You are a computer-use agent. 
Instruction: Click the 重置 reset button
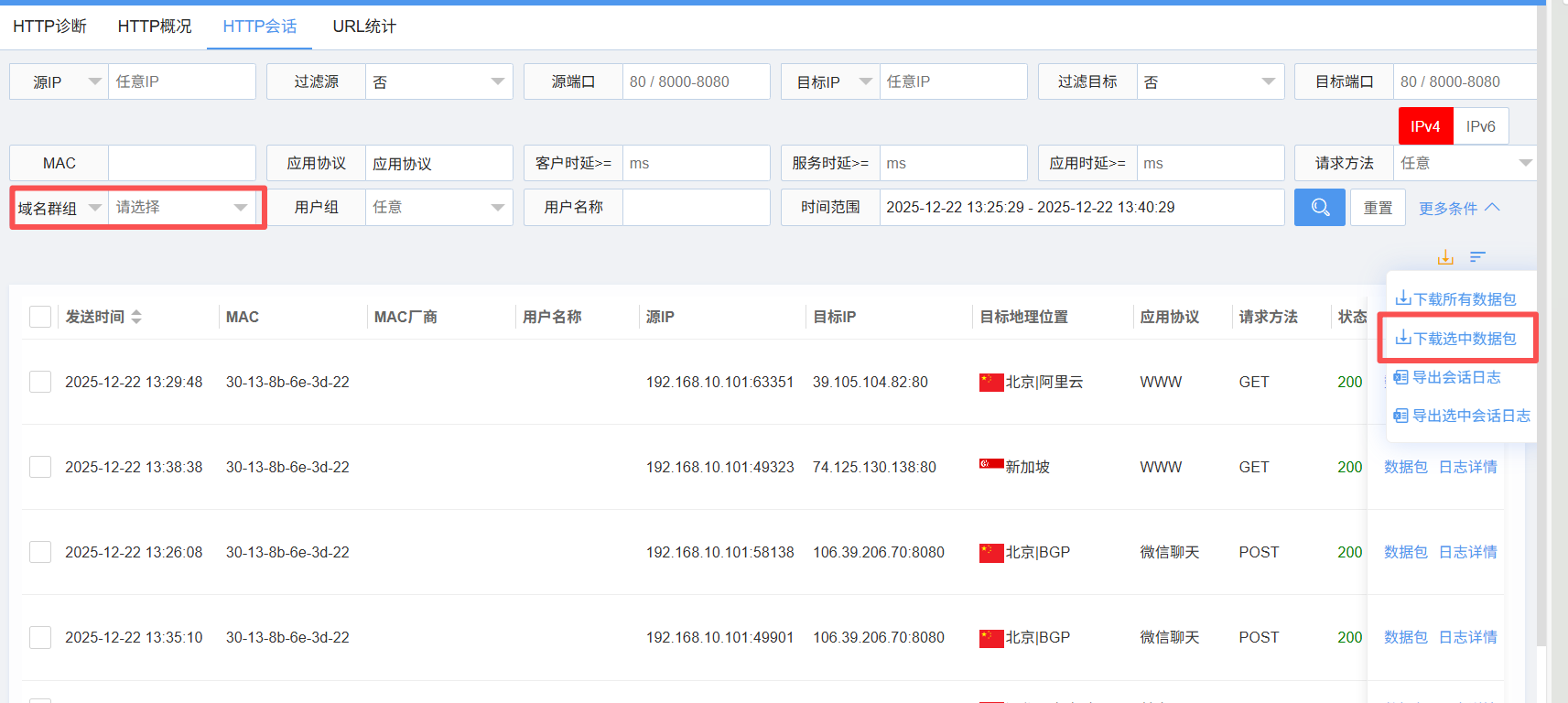[x=1378, y=208]
